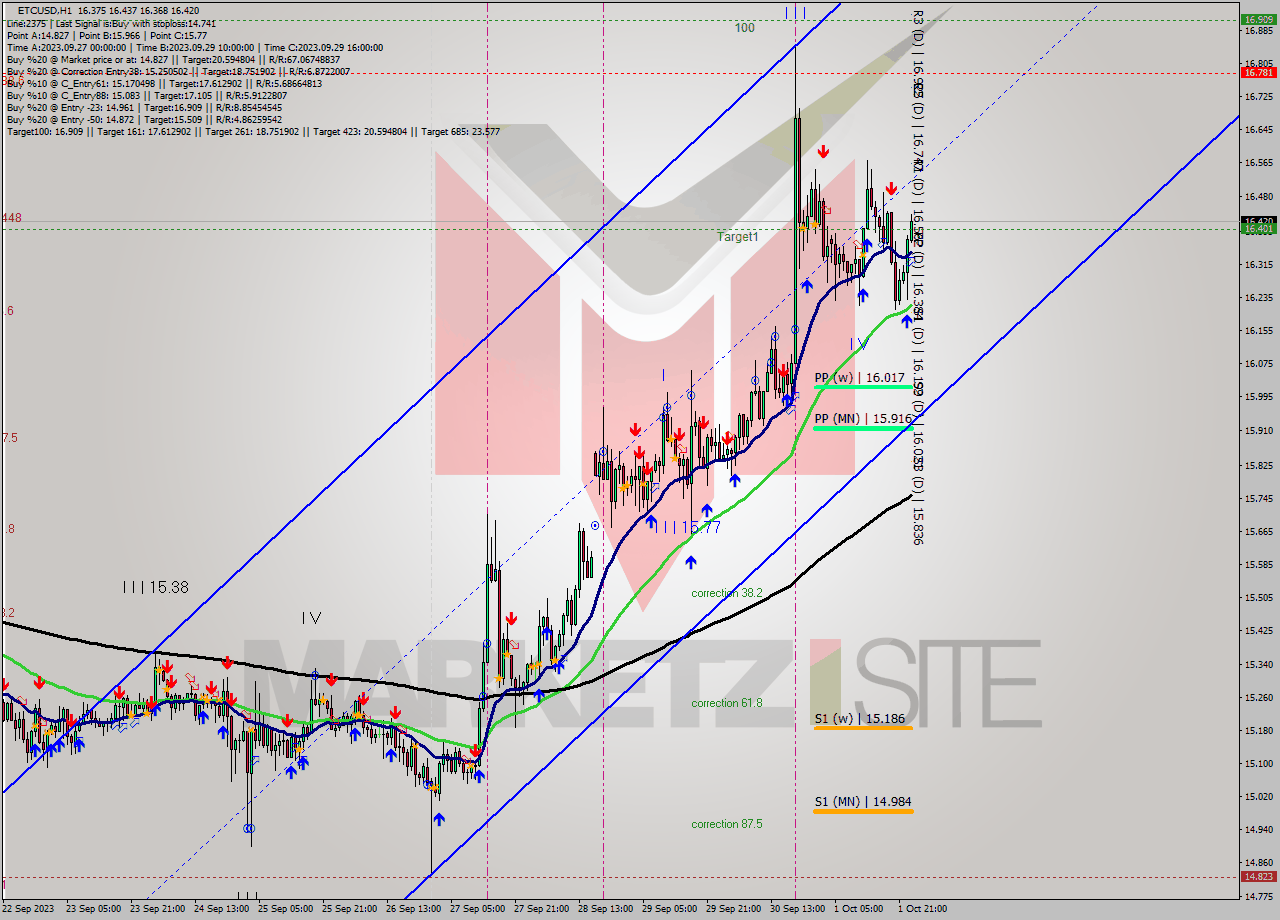
Task: Click the 'correction 38.2' label
Action: pos(727,593)
